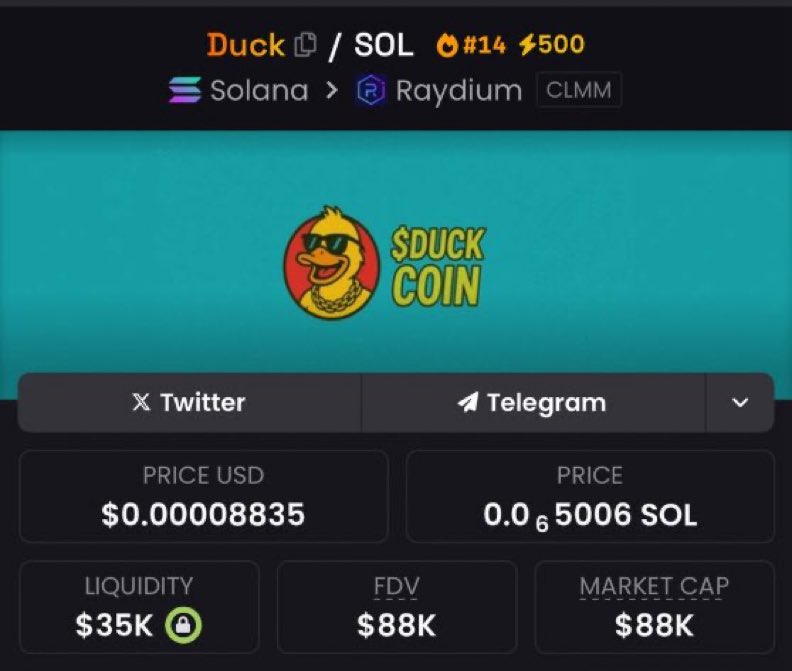Click the lightning boost icon

coord(527,45)
